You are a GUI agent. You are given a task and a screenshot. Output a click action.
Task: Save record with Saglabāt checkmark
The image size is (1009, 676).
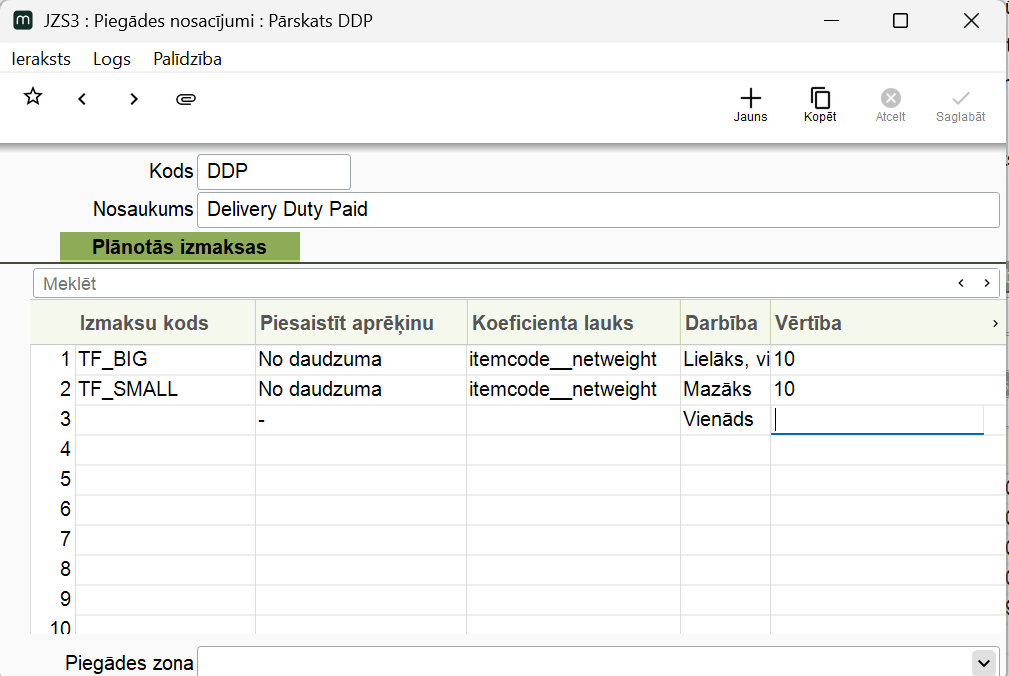pyautogui.click(x=960, y=104)
